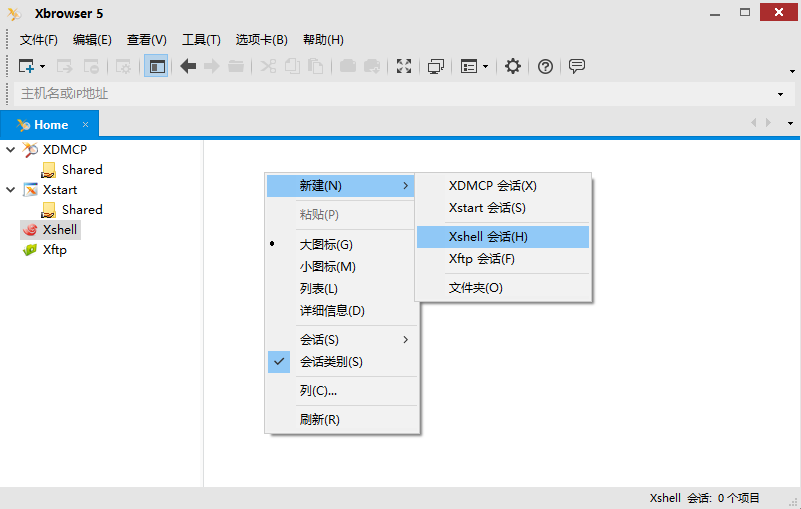This screenshot has width=801, height=509.
Task: Click the grayed-out session minus icon
Action: 91,66
